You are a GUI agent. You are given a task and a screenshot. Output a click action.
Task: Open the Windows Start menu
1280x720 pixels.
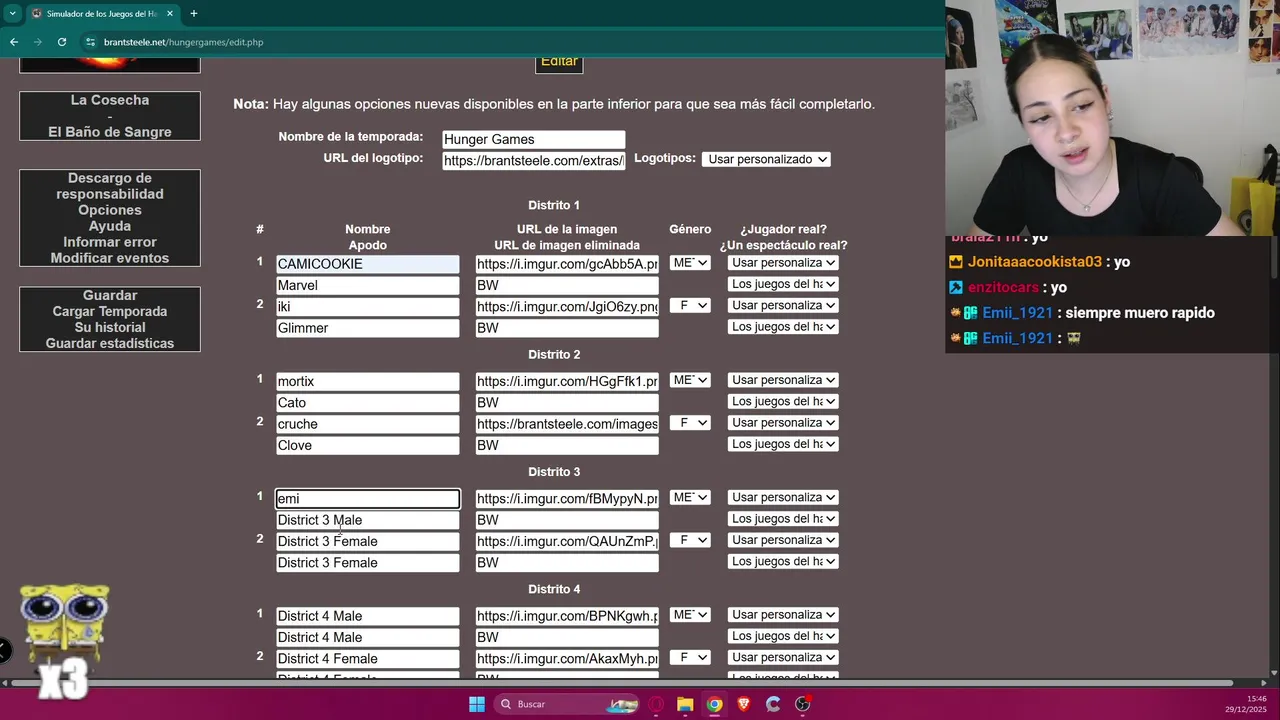click(477, 704)
